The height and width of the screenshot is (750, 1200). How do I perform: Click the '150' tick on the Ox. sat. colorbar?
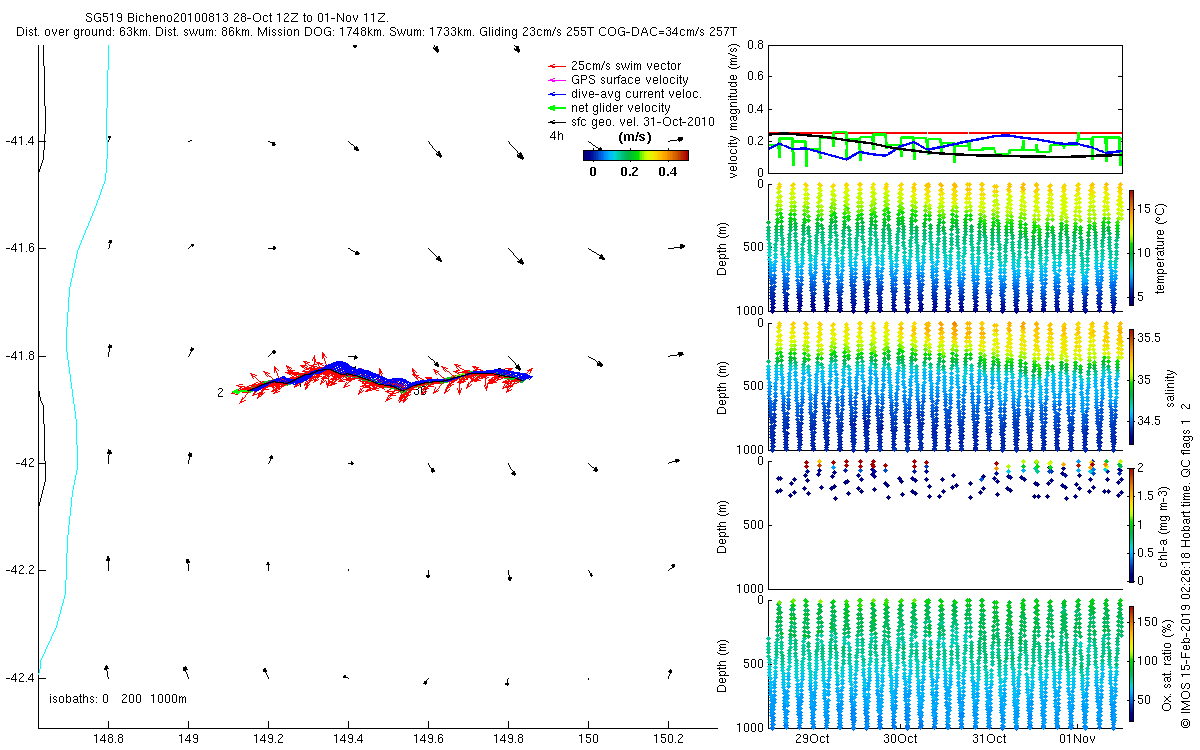point(1147,622)
